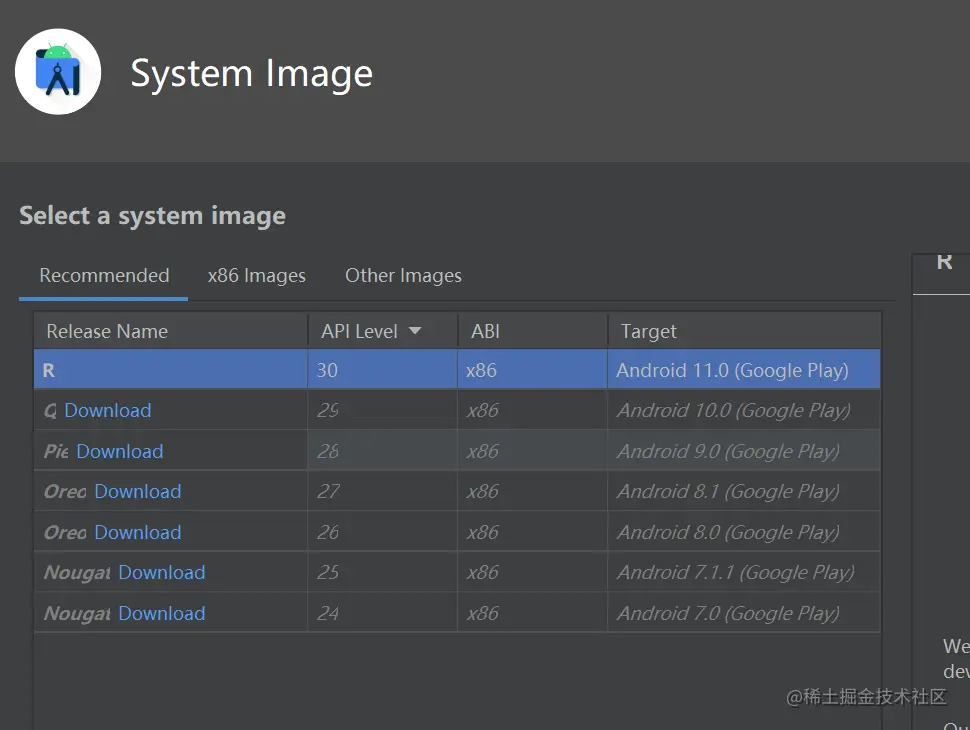Download the Oreo API 26 image
The image size is (970, 730).
coord(138,532)
